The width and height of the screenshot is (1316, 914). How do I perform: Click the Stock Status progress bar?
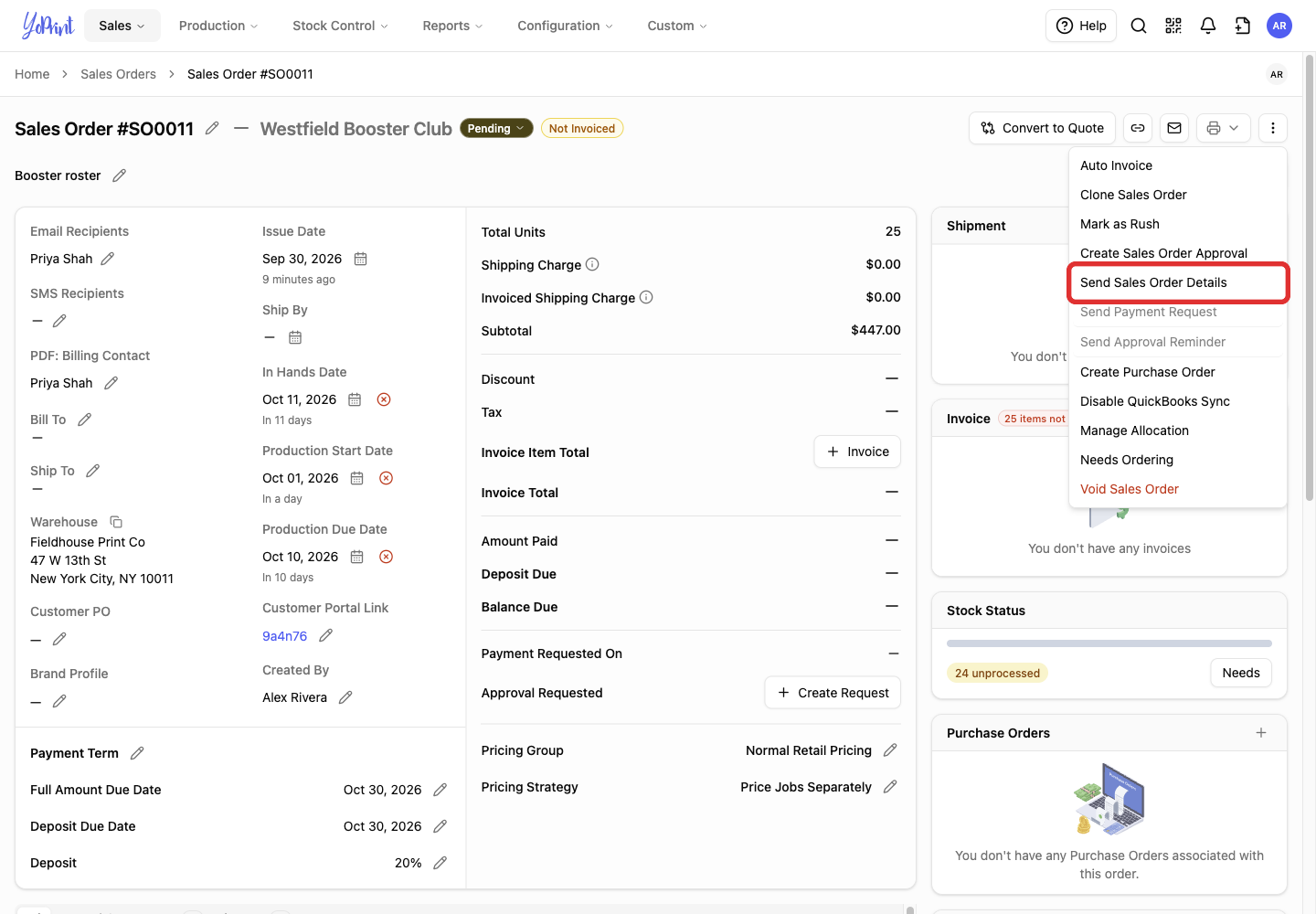point(1109,643)
